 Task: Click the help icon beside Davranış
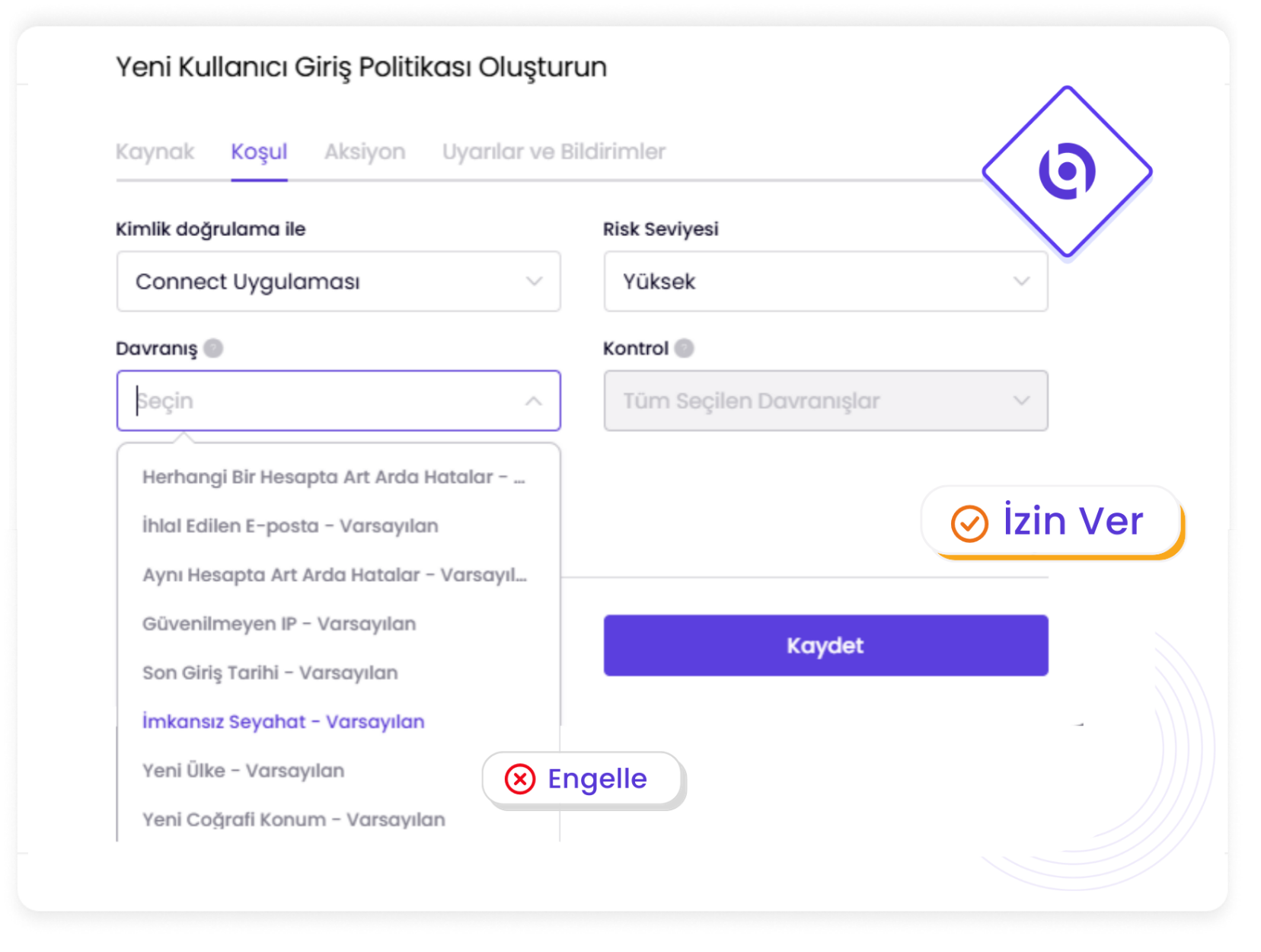[214, 348]
